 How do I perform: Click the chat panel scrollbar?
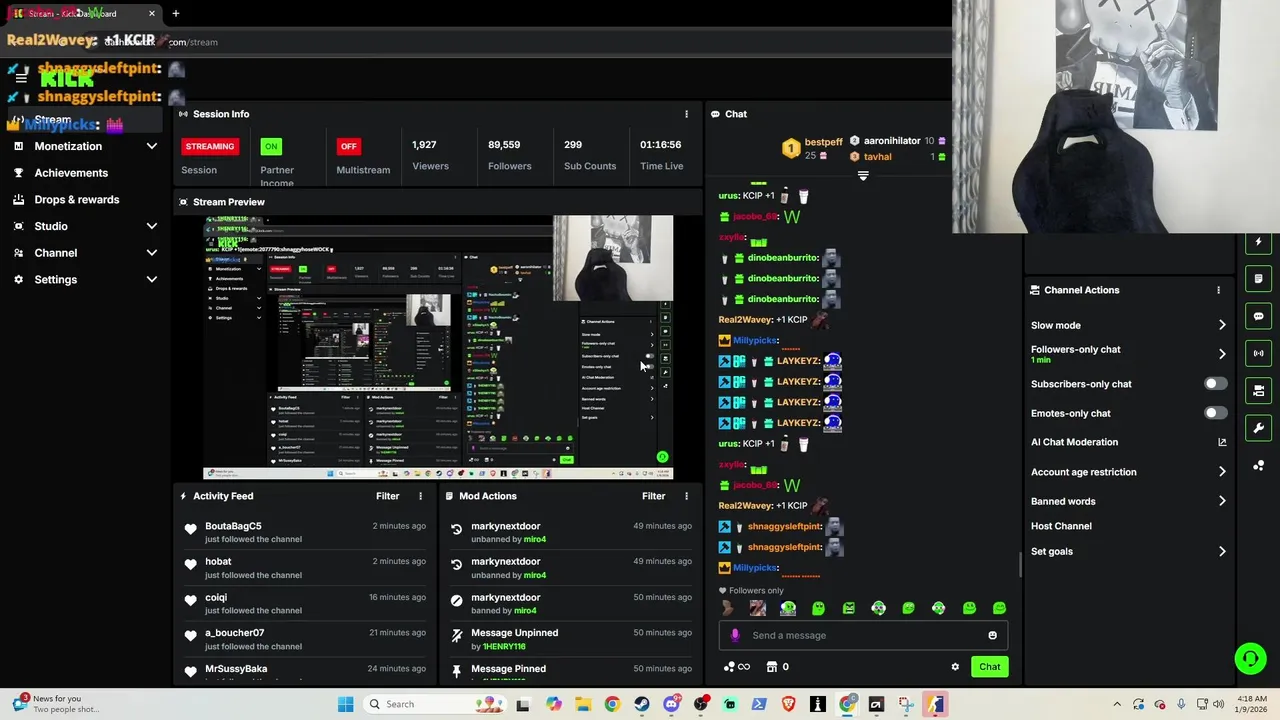(x=1020, y=565)
